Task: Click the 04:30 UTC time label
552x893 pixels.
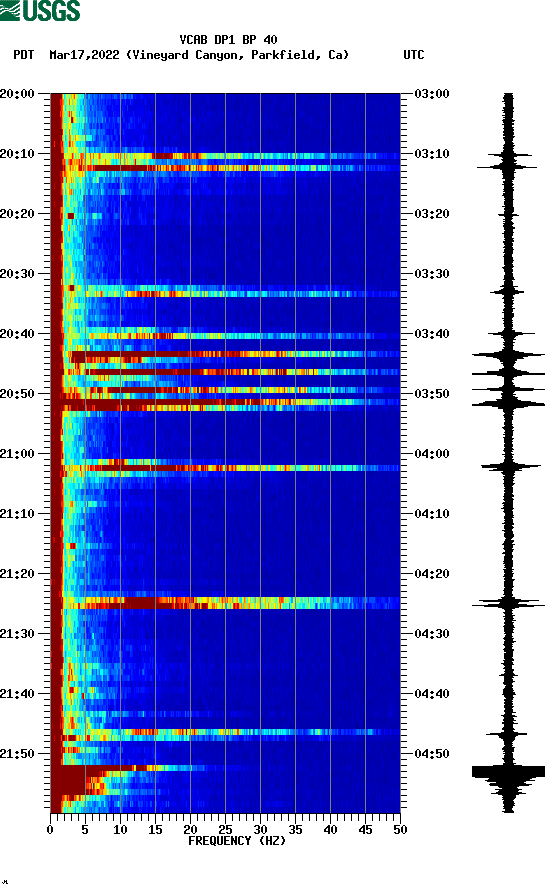Action: pyautogui.click(x=432, y=634)
